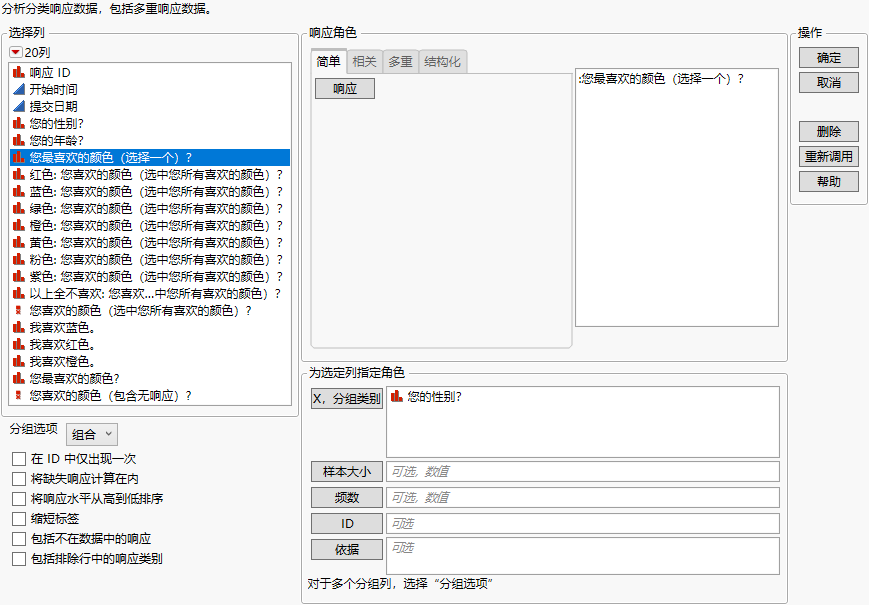Click the 频数 role button
The image size is (869, 605).
346,497
